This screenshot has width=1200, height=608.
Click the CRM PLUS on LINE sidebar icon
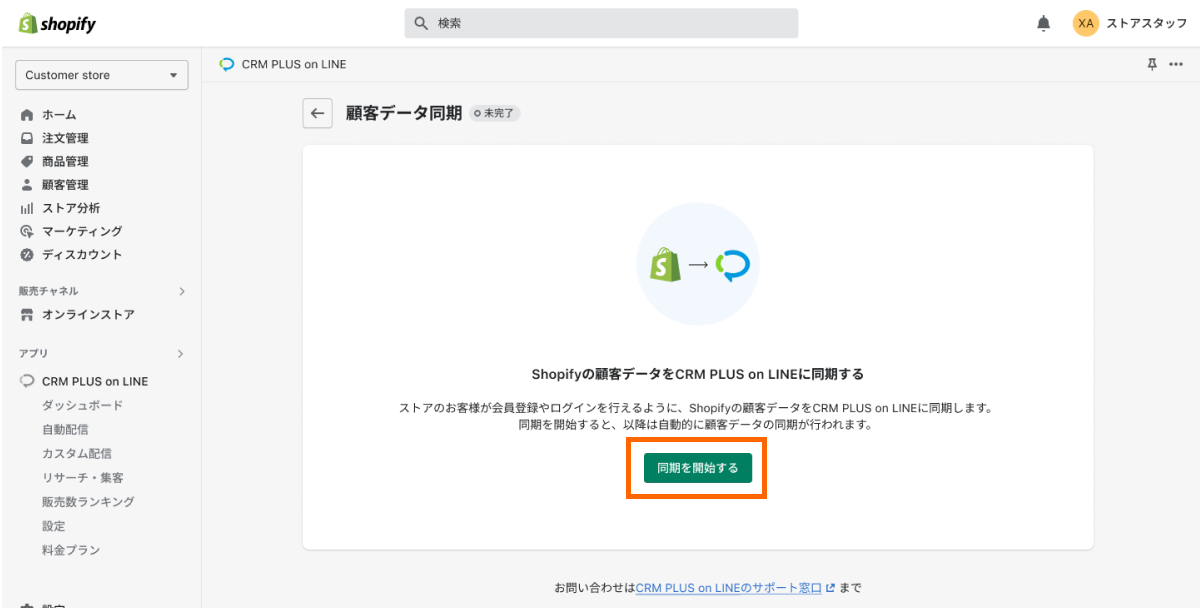pos(27,381)
